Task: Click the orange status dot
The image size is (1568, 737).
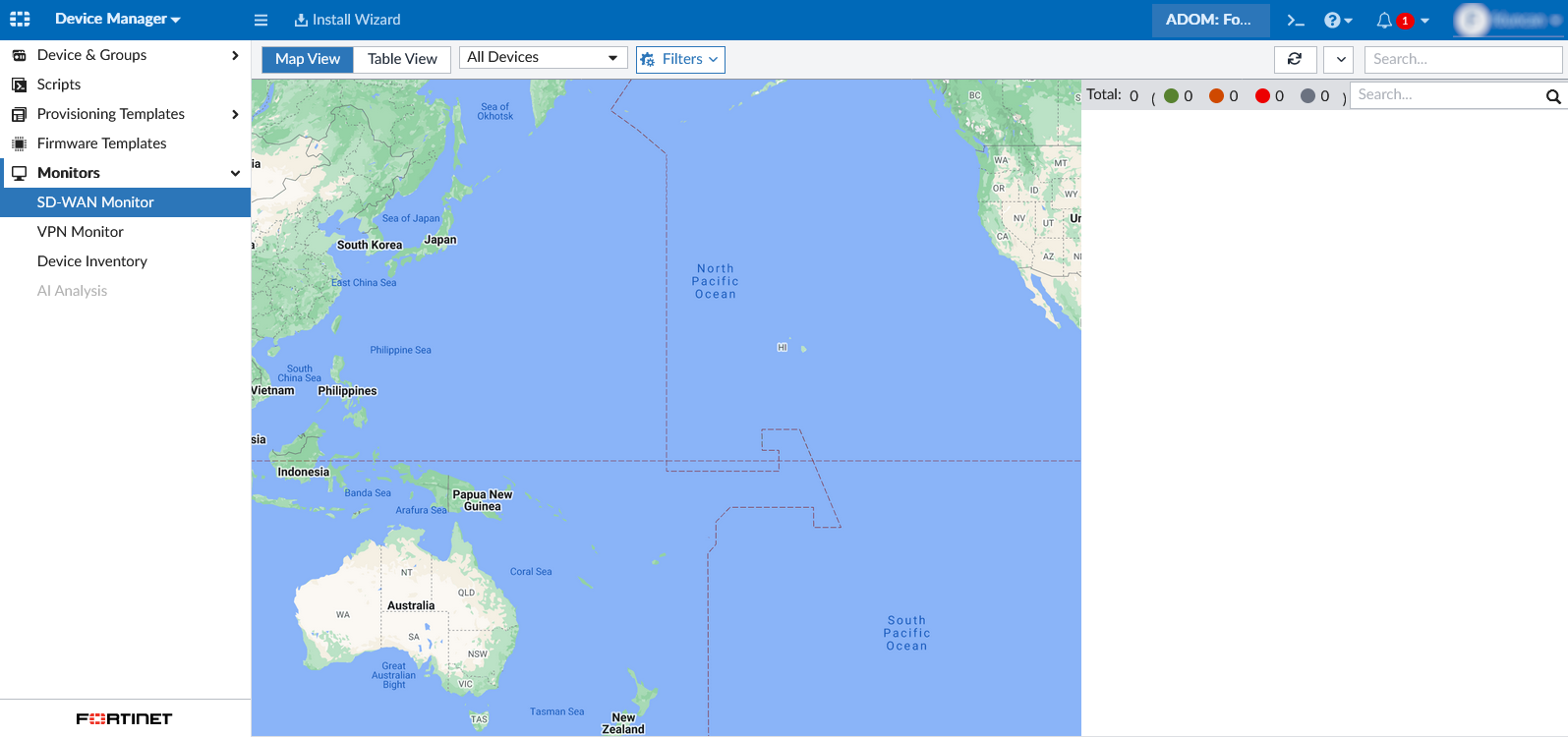Action: pos(1216,95)
